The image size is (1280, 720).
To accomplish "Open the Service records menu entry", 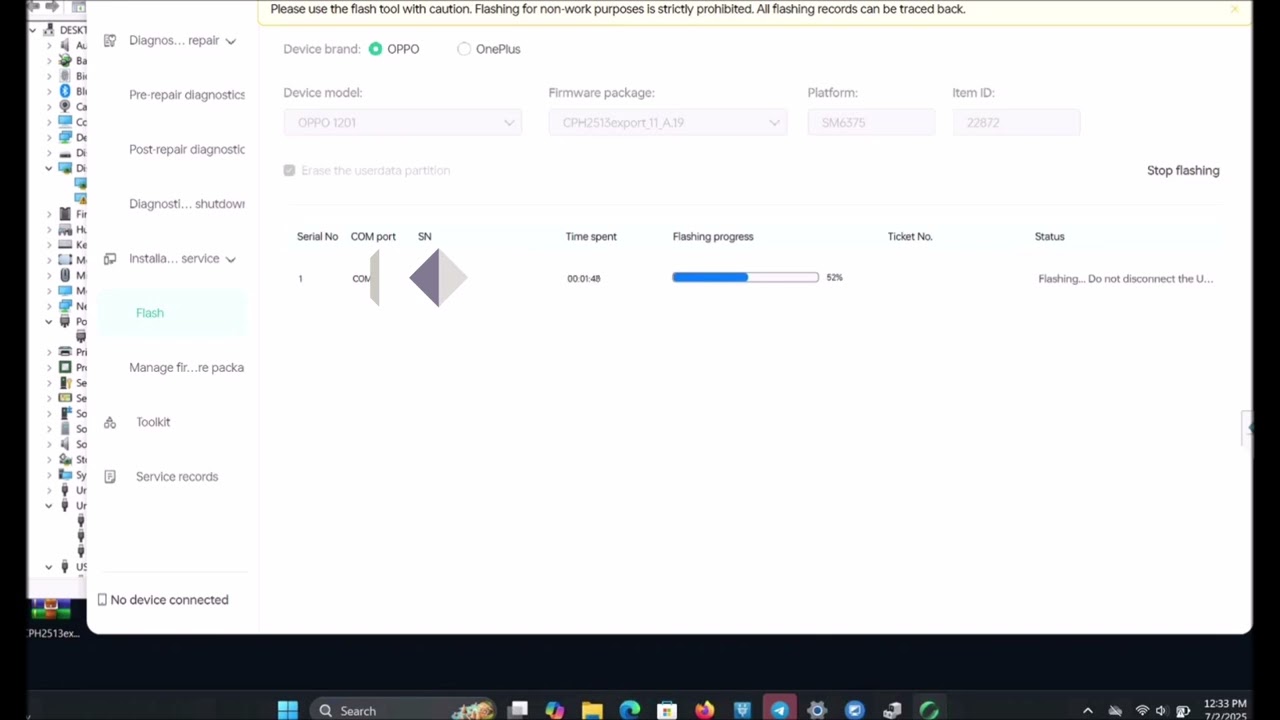I will [x=177, y=477].
